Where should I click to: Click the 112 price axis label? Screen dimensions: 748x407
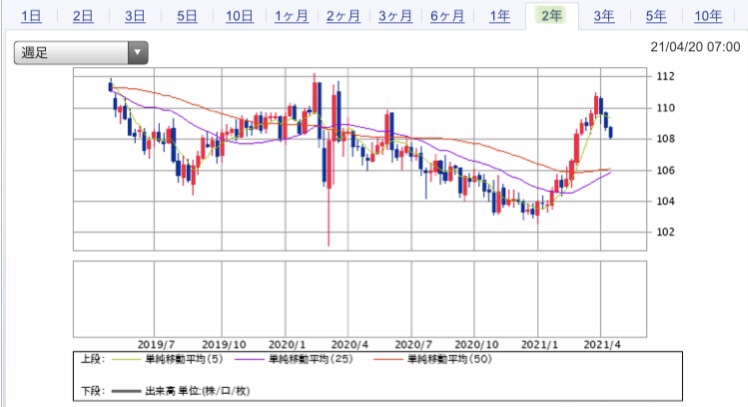(665, 76)
